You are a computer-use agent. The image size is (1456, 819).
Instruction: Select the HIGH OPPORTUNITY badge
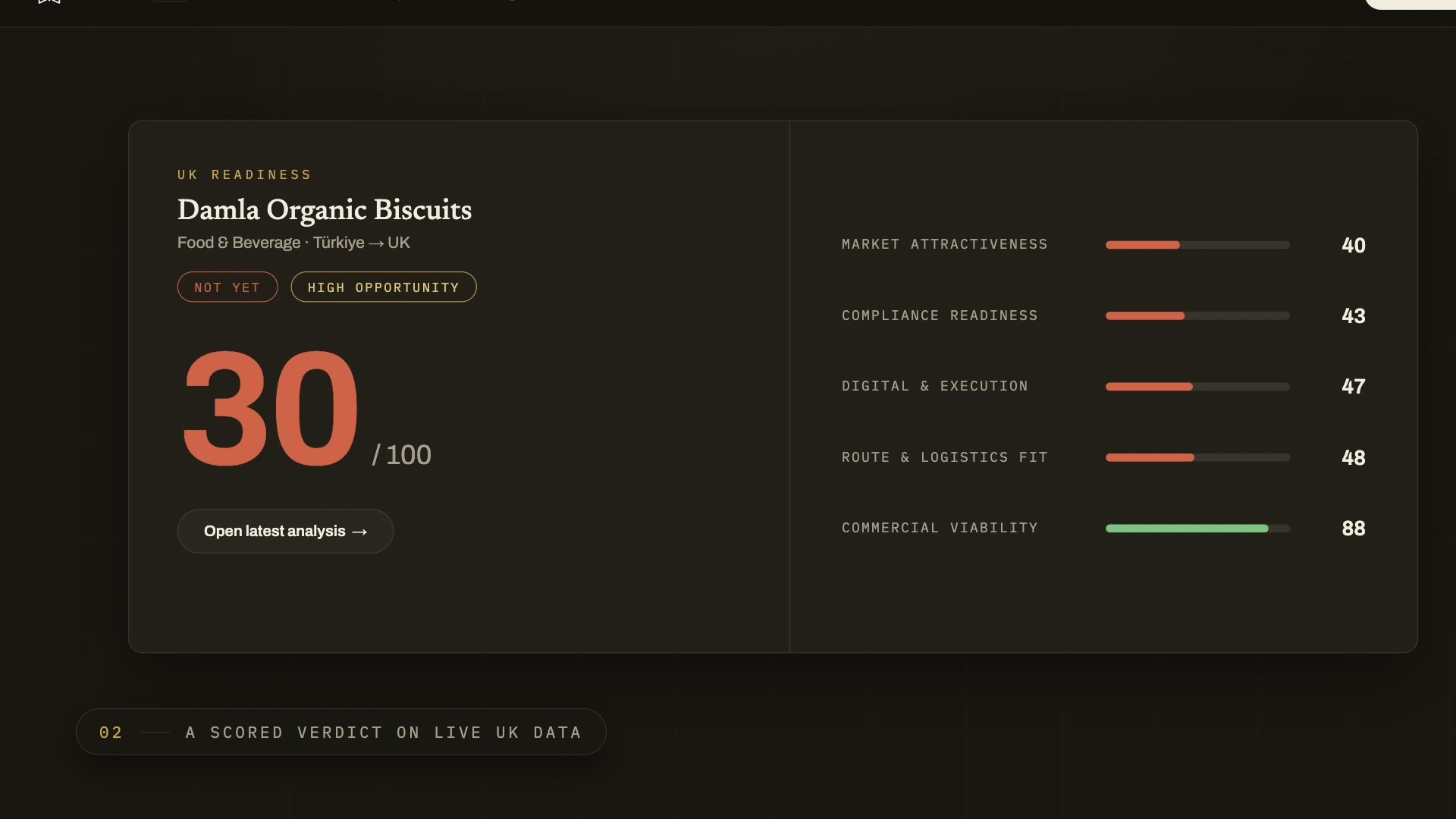384,287
